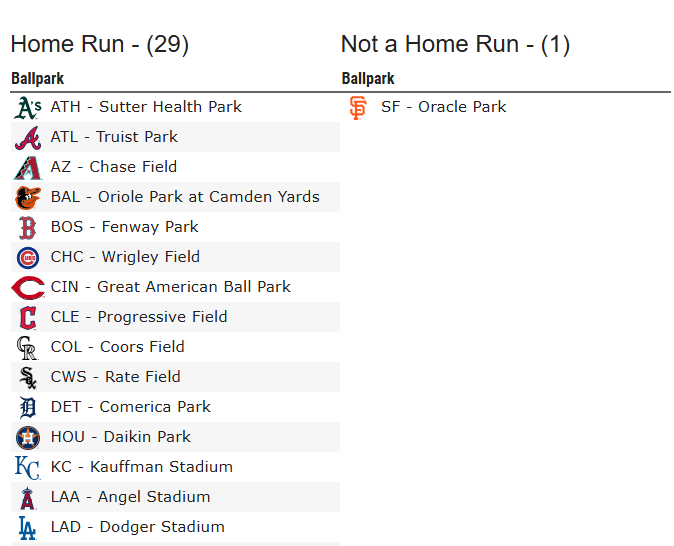Select the Arizona Diamondbacks logo
Screen dimensions: 674x546
(x=28, y=168)
